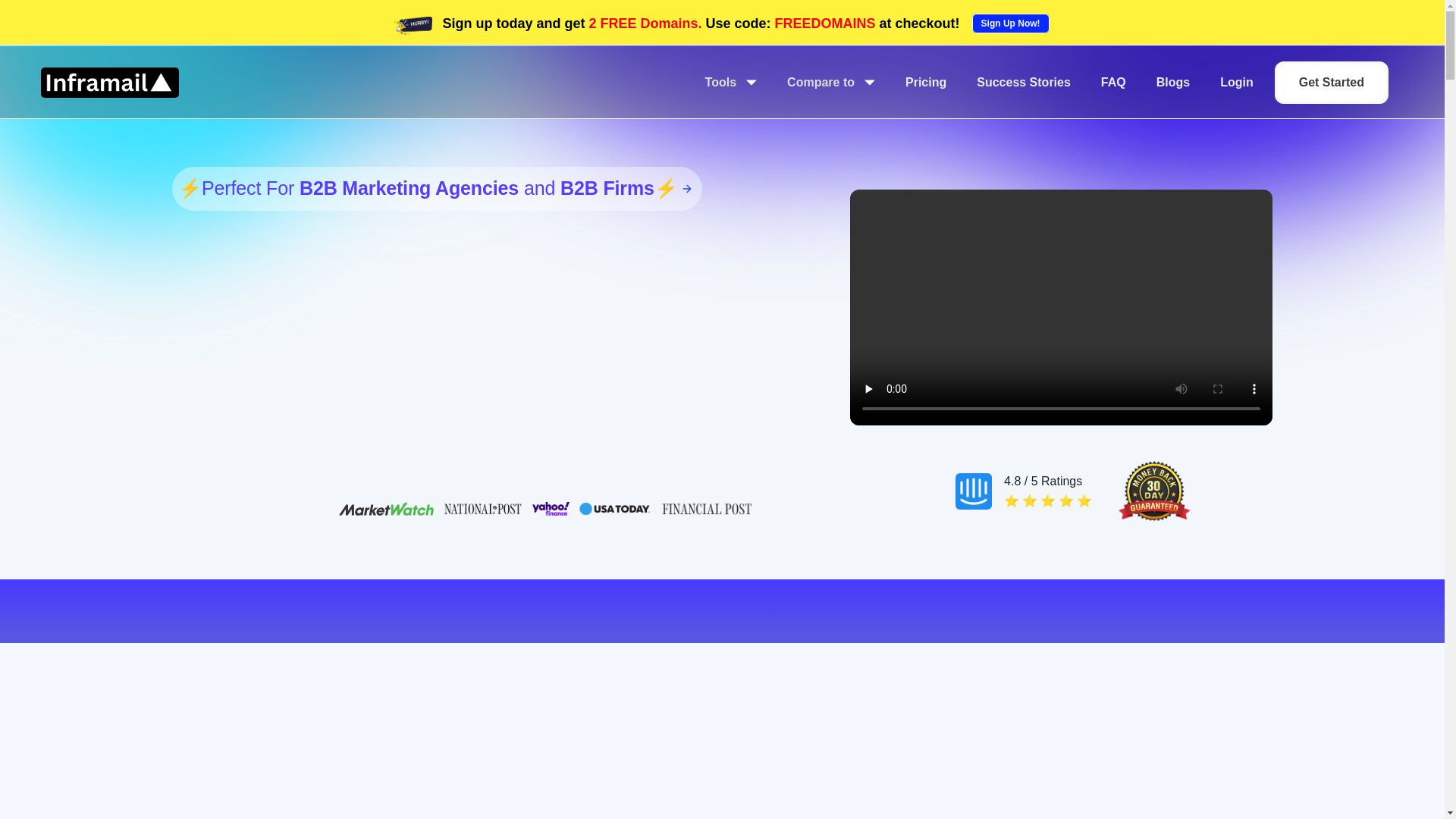Click the five-star rating row
The height and width of the screenshot is (819, 1456).
pos(1048,501)
